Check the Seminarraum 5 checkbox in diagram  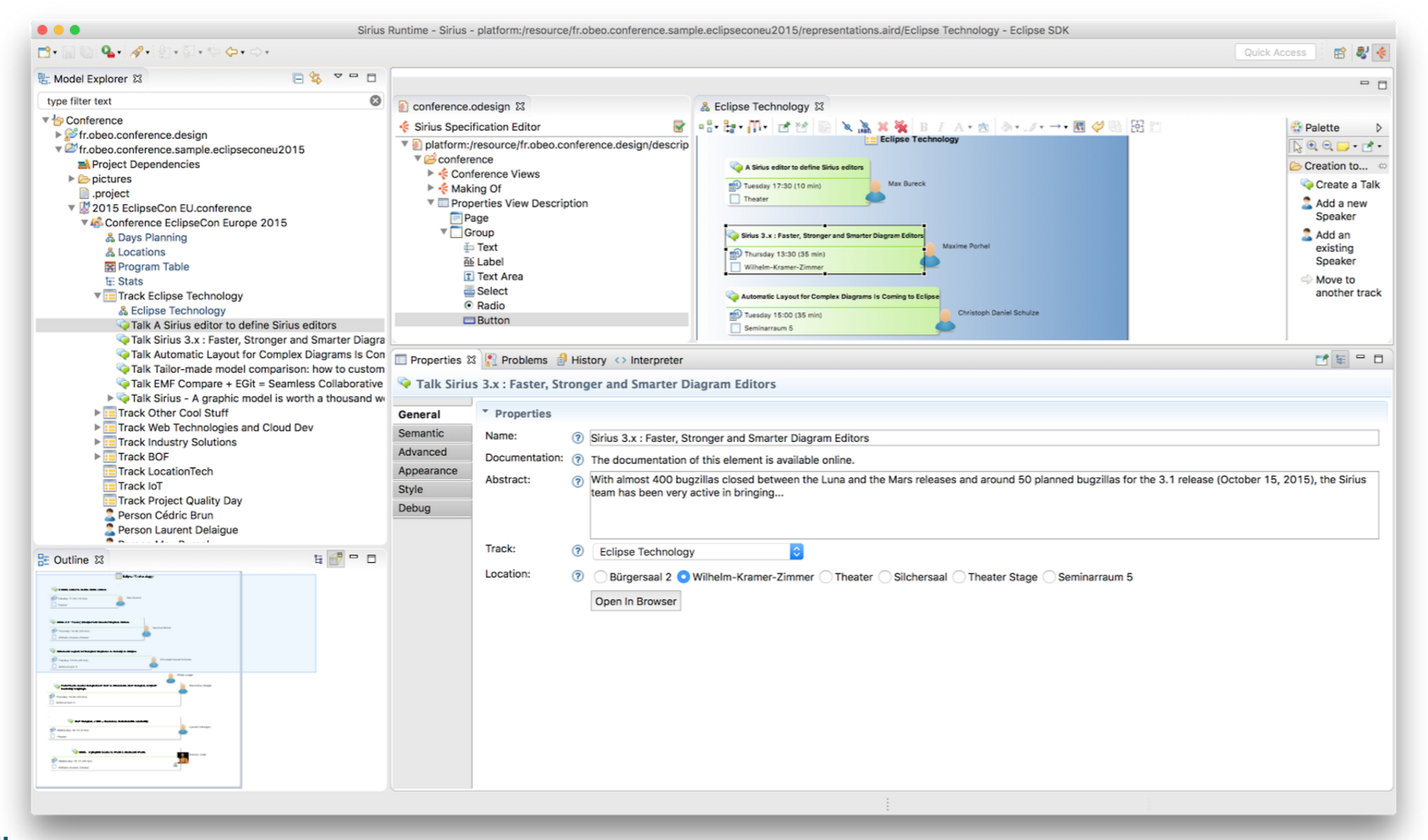[735, 328]
